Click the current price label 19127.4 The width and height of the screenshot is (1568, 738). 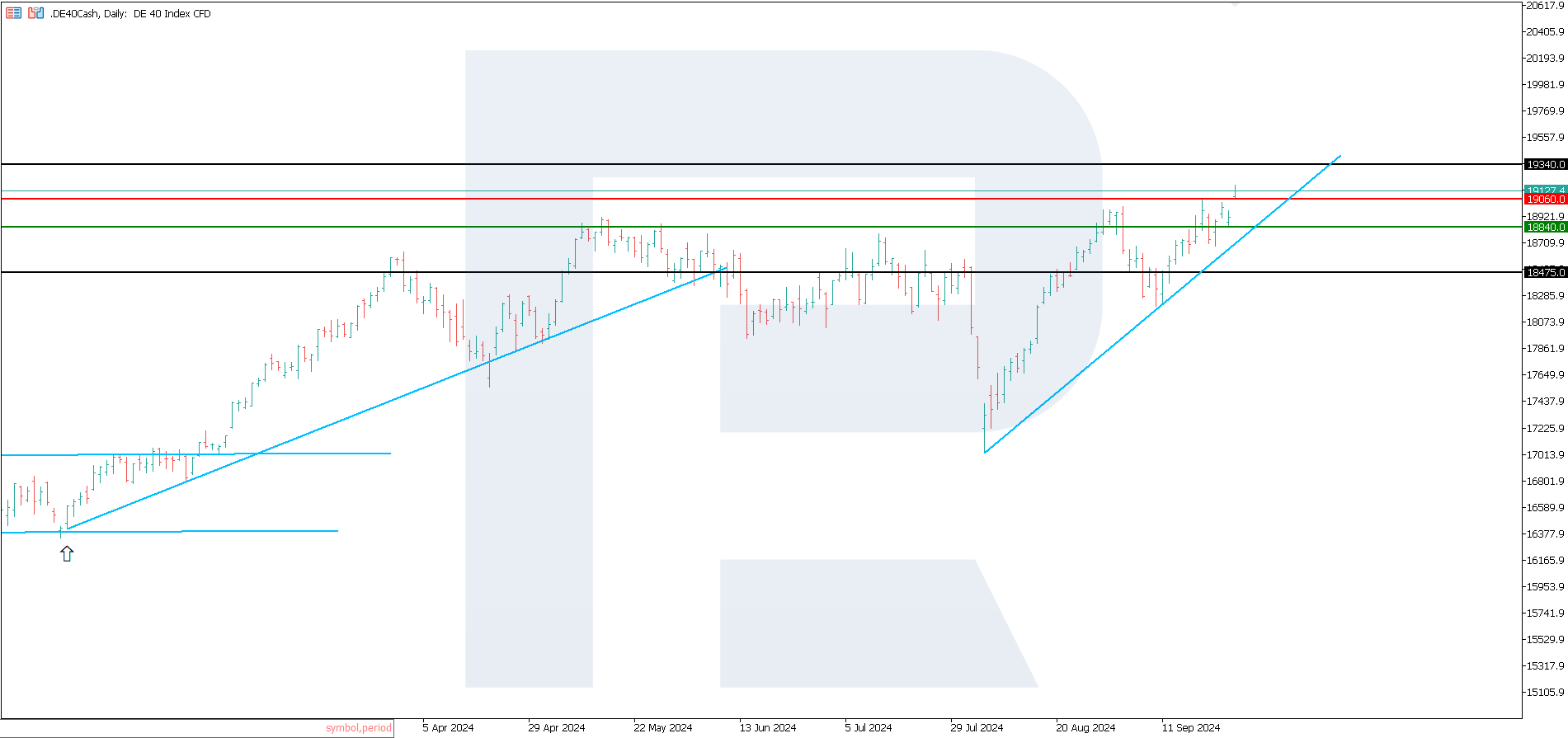(1546, 190)
